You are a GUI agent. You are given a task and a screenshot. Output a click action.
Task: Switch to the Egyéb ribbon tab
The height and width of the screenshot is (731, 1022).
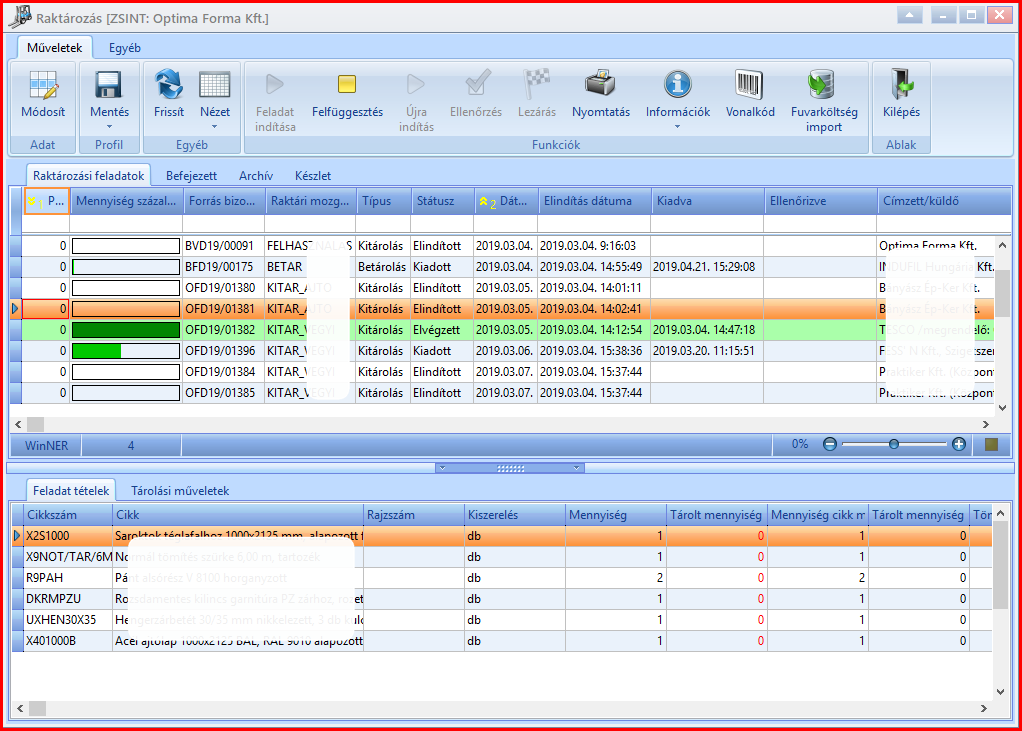click(x=124, y=48)
